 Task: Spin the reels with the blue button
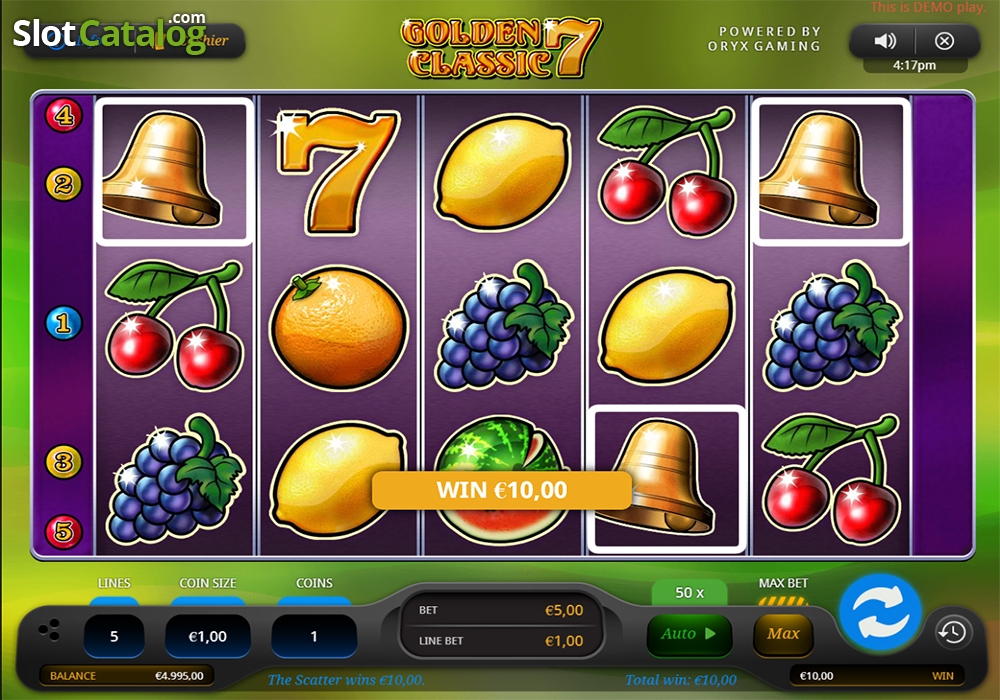(881, 611)
